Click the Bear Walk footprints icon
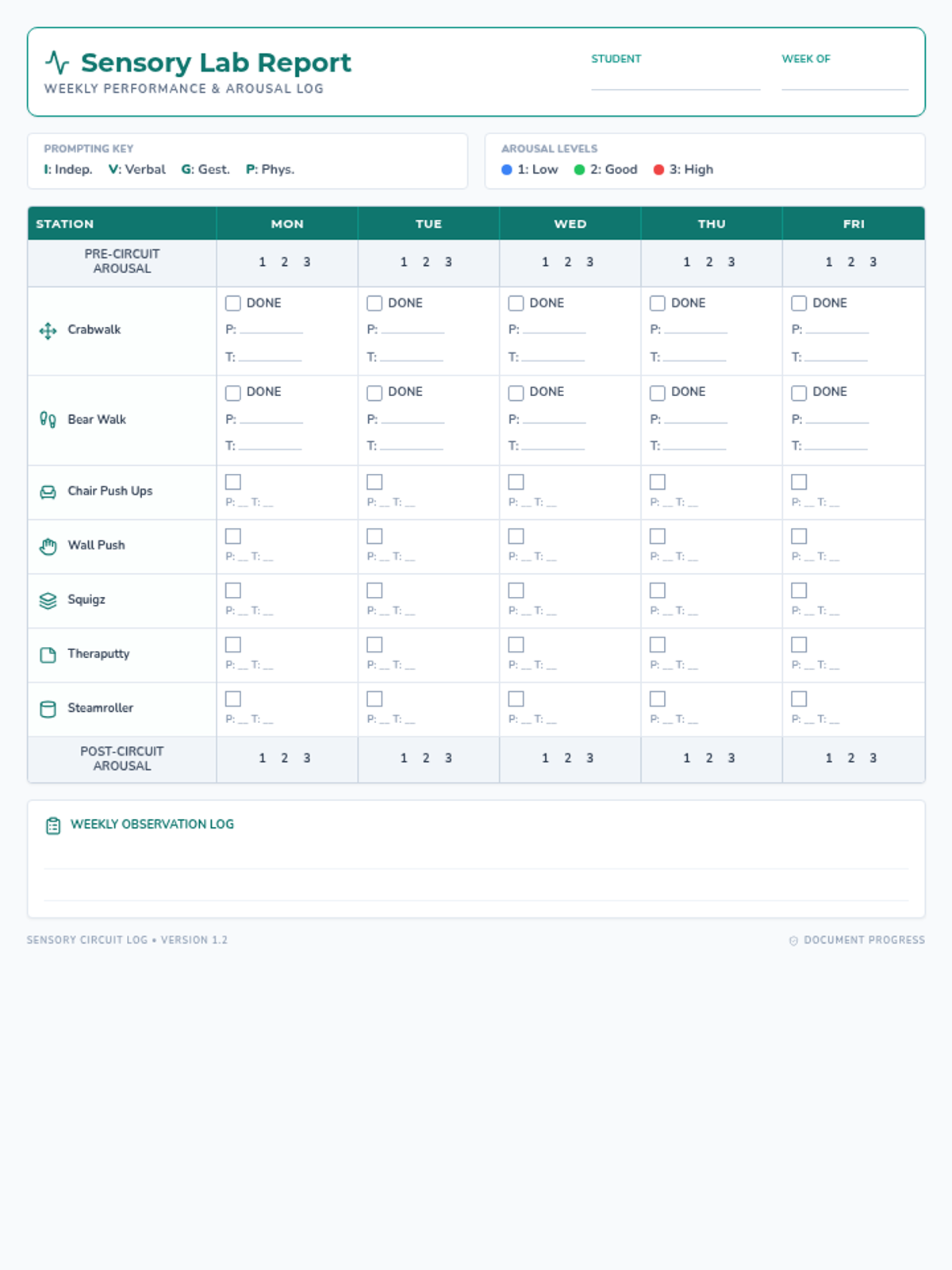Image resolution: width=952 pixels, height=1270 pixels. click(48, 420)
